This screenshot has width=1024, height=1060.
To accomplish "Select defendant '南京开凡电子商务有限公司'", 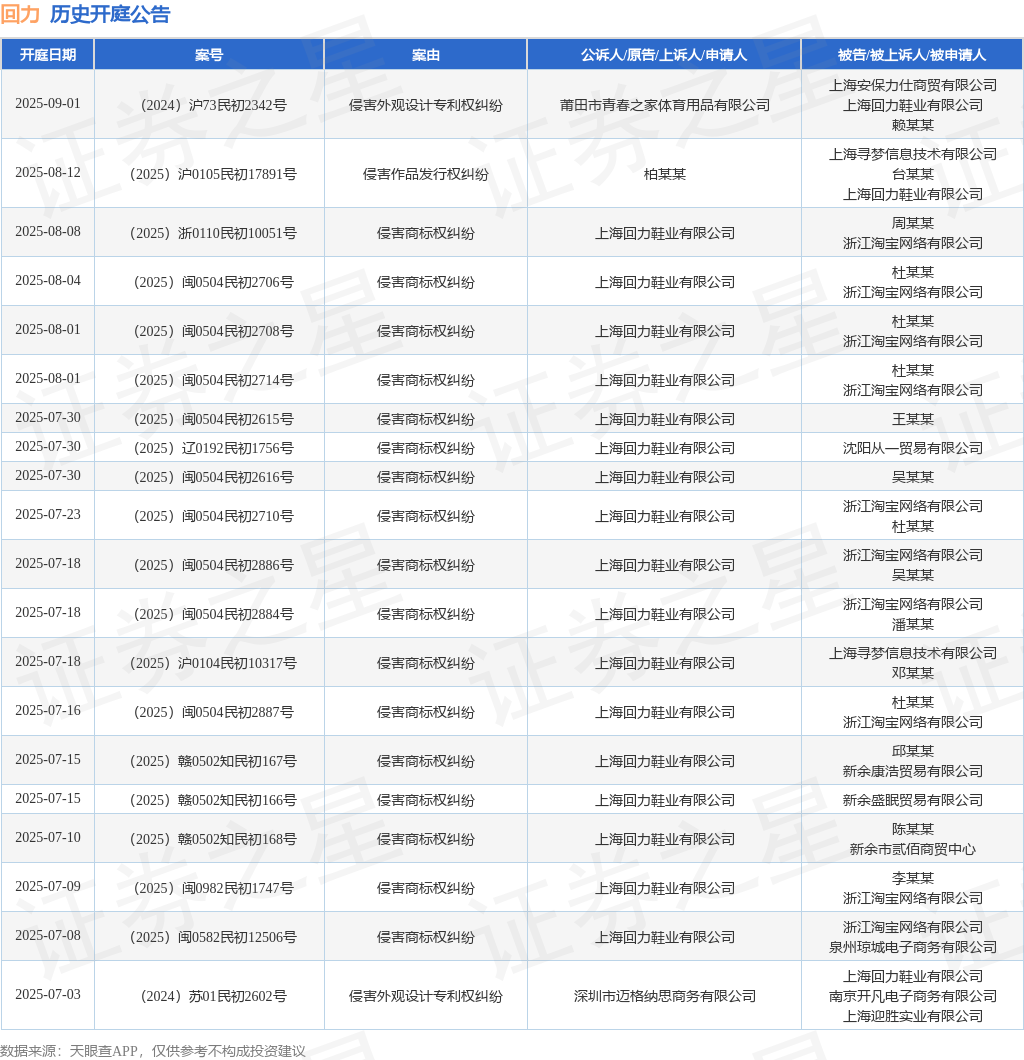I will [x=912, y=996].
